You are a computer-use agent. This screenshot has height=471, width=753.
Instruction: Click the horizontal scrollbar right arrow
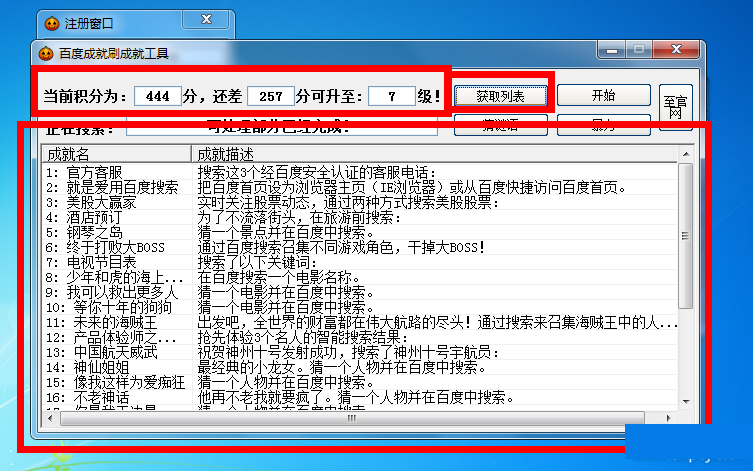click(x=668, y=418)
